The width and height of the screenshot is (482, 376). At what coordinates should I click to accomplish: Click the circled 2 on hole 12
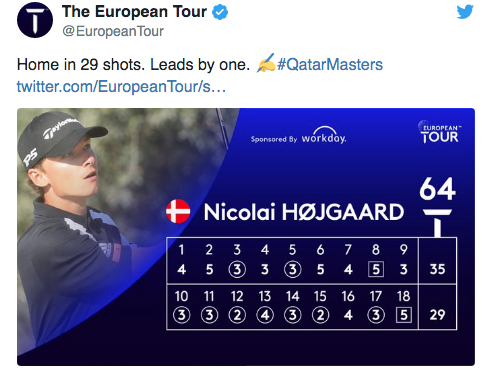pos(237,315)
